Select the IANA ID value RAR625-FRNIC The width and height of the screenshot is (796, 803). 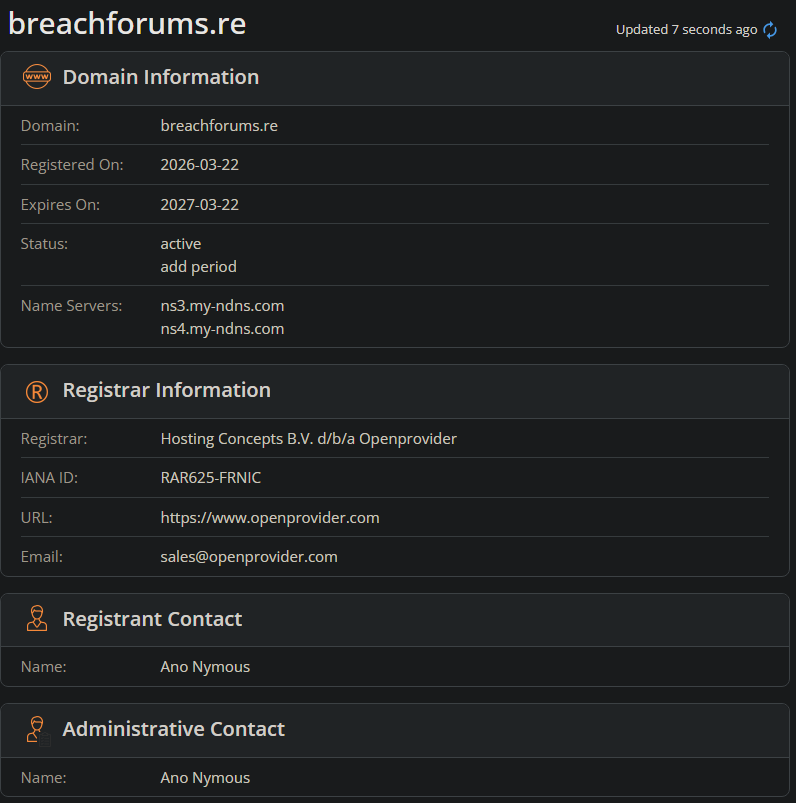[x=211, y=478]
